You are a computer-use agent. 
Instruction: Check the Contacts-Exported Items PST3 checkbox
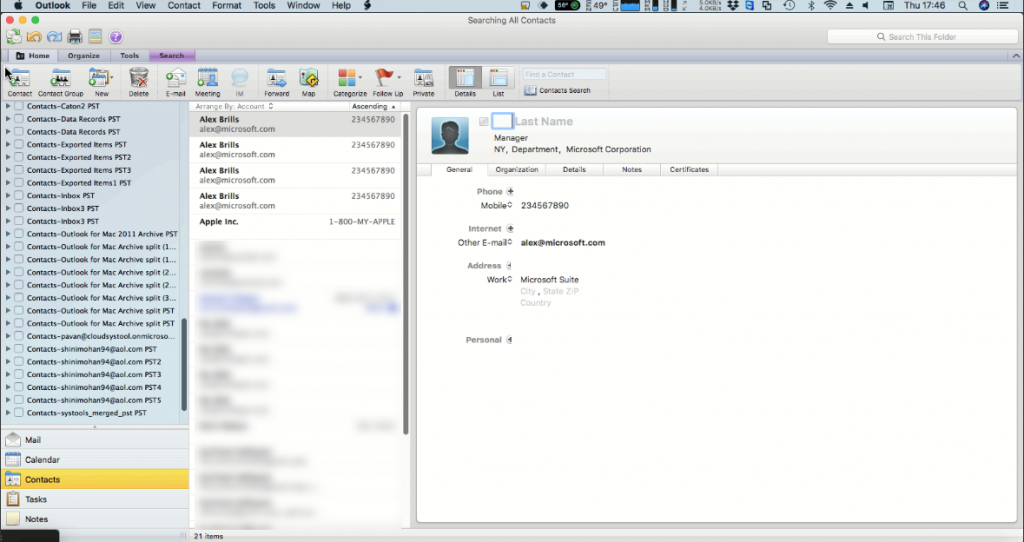(x=19, y=170)
